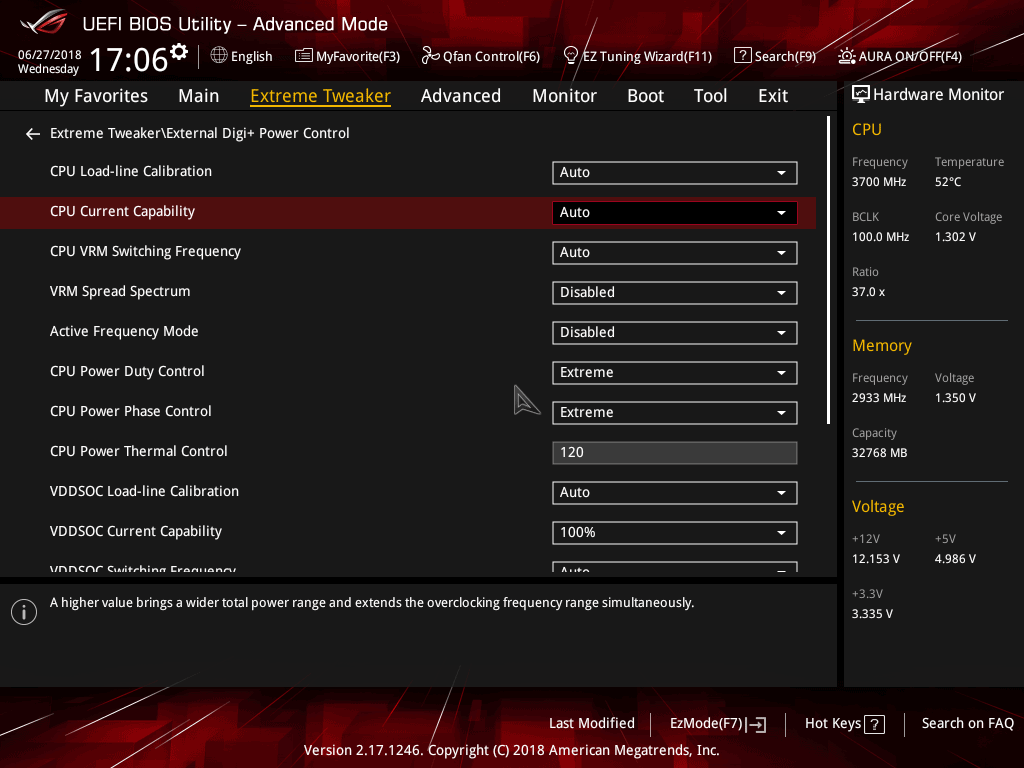Select CPU Current Capability row label
This screenshot has height=768, width=1024.
(122, 212)
